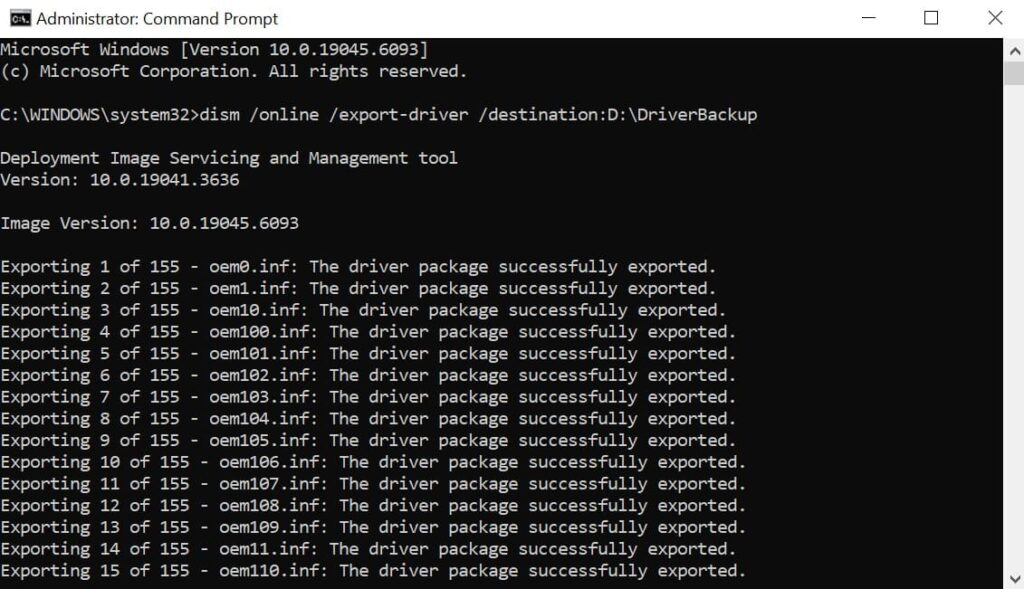Maximize the Command Prompt window
Screen dimensions: 1024x589
931,18
